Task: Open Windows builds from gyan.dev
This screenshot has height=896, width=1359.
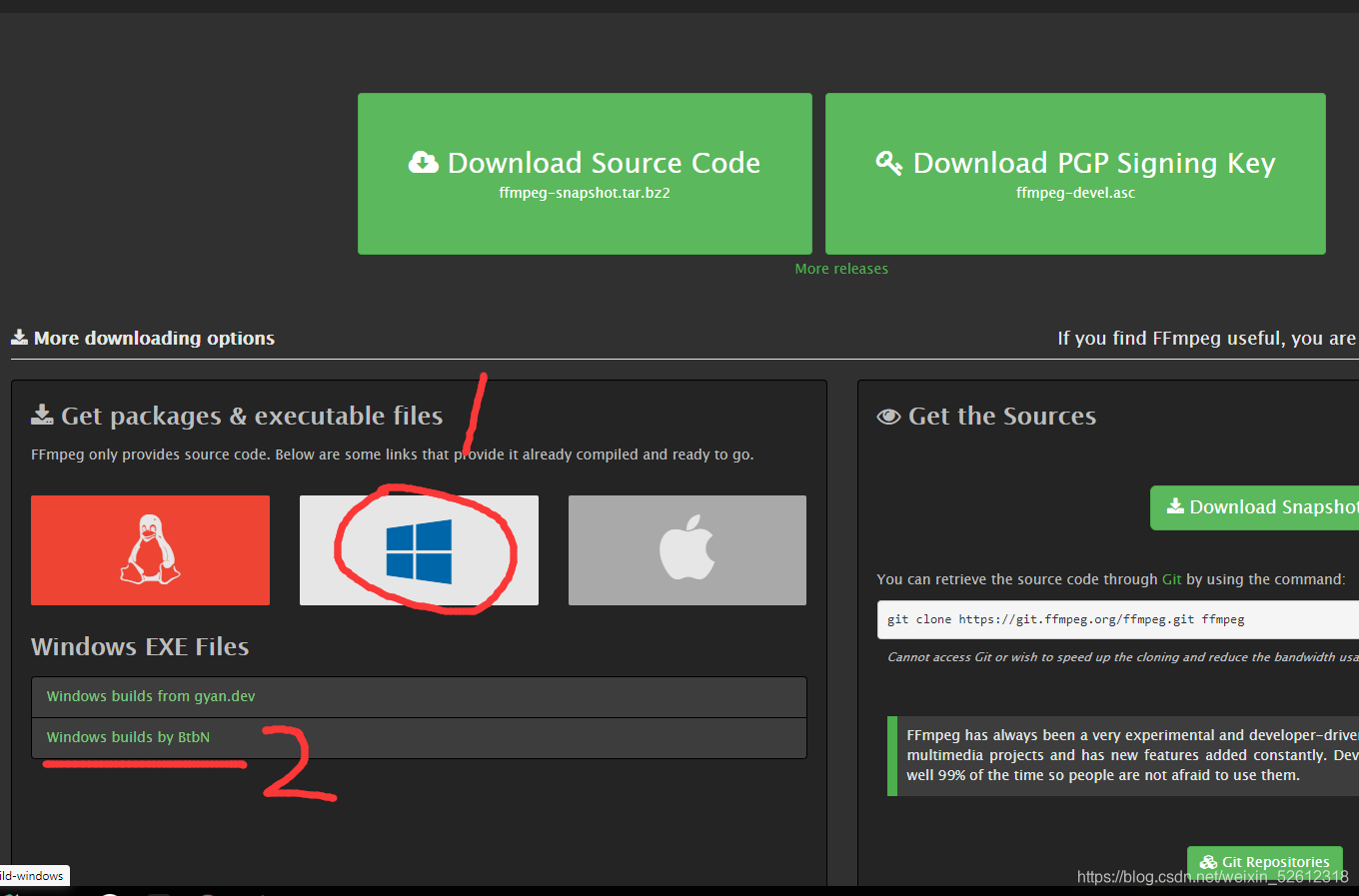Action: [151, 696]
